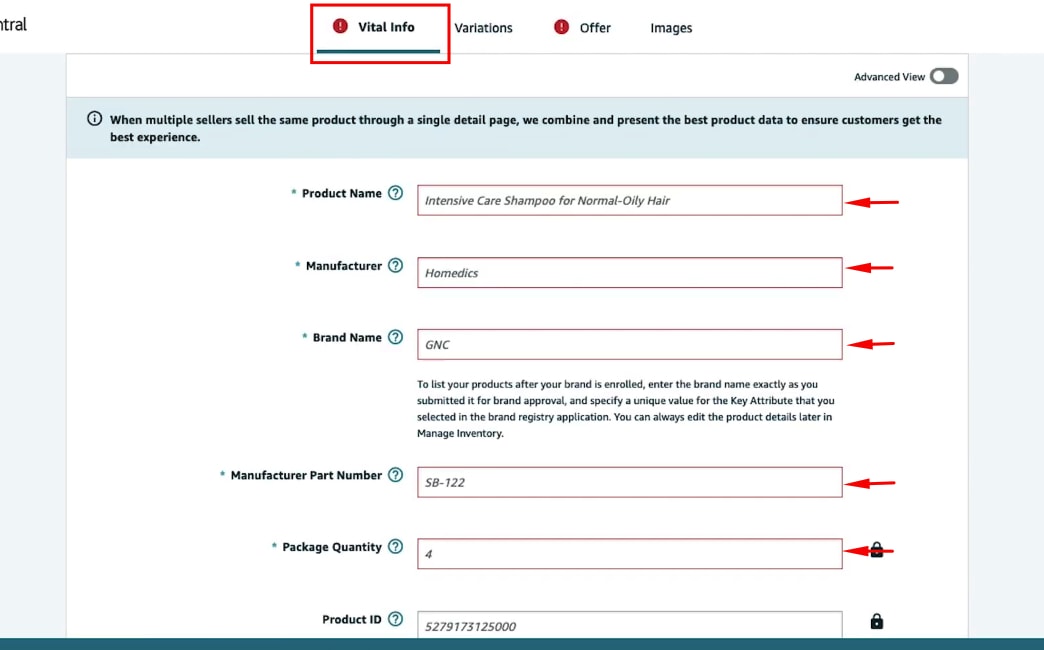Click the Package Quantity label
Viewport: 1044px width, 650px height.
[x=332, y=547]
